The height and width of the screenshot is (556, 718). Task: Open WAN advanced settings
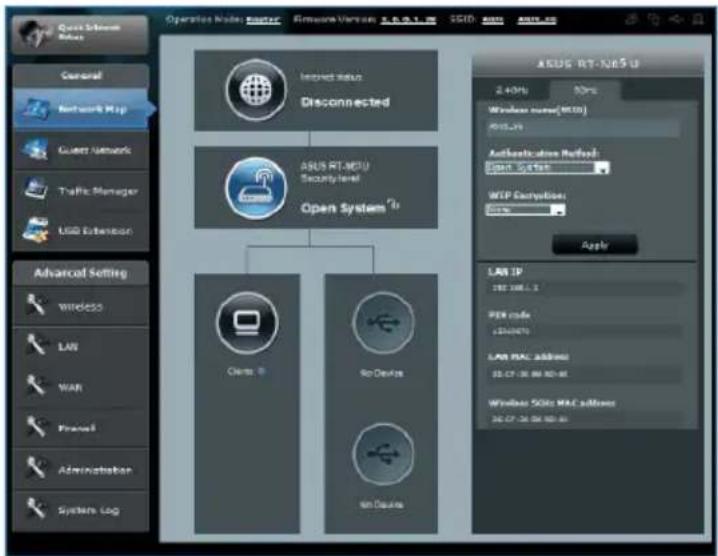(x=82, y=387)
